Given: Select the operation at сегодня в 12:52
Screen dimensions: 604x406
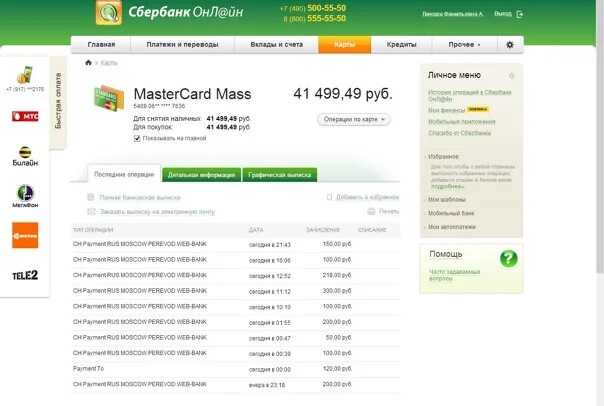Looking at the screenshot, I should 235,275.
